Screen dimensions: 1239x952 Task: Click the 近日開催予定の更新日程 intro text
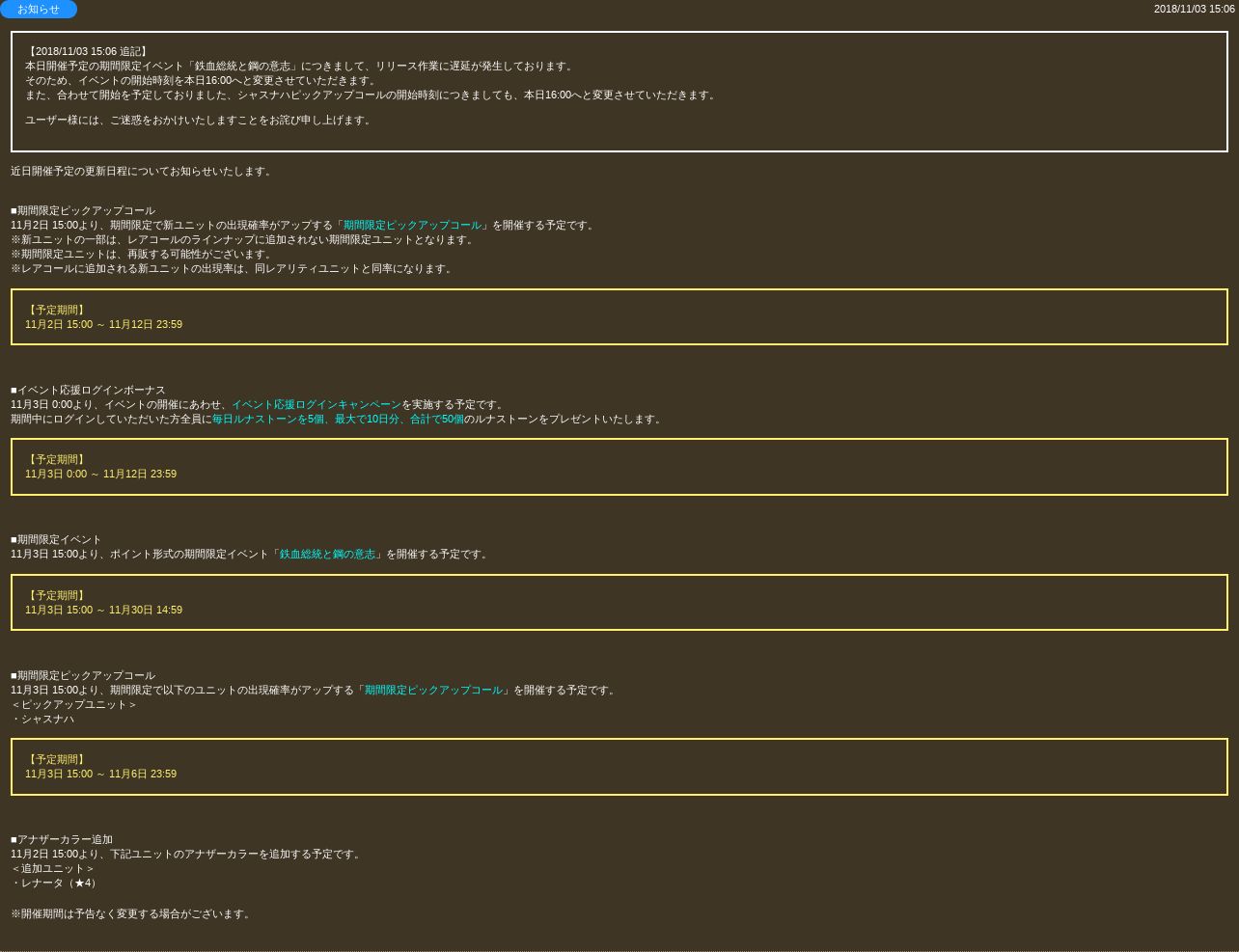[x=143, y=171]
